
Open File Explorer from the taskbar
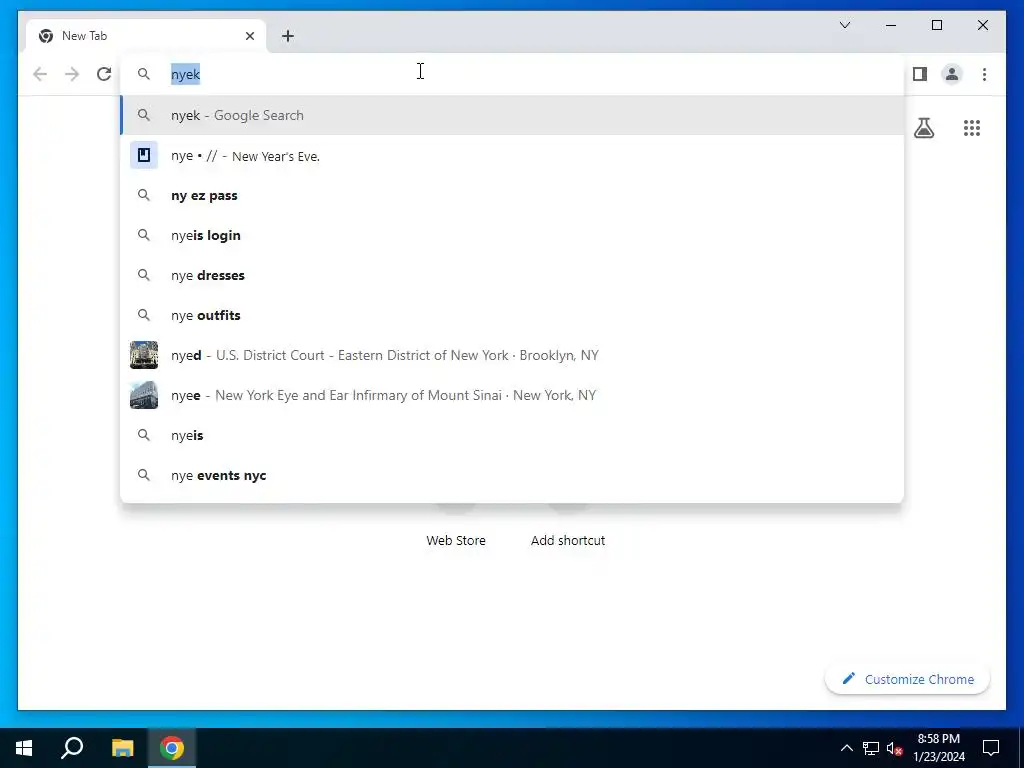(122, 748)
